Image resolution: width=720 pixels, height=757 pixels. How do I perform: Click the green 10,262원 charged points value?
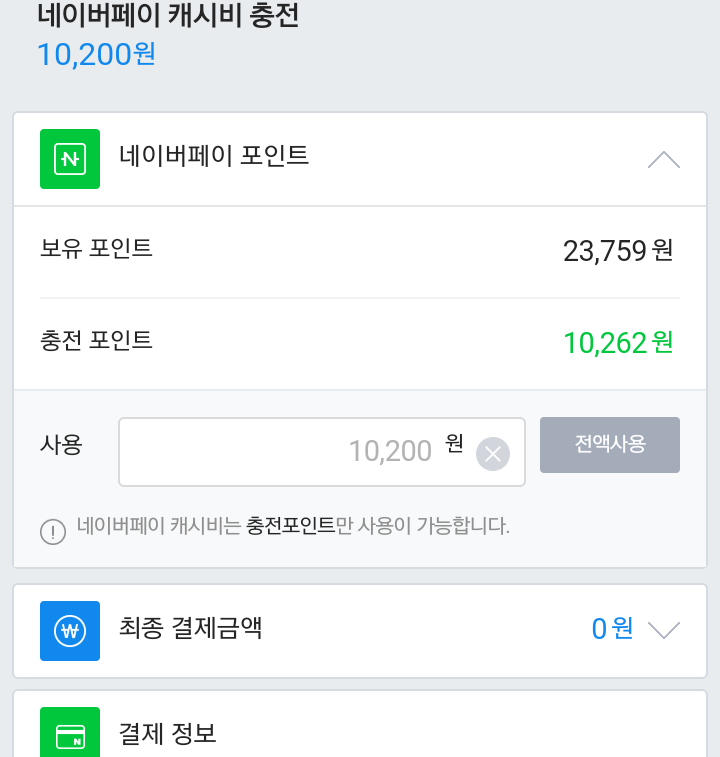618,343
